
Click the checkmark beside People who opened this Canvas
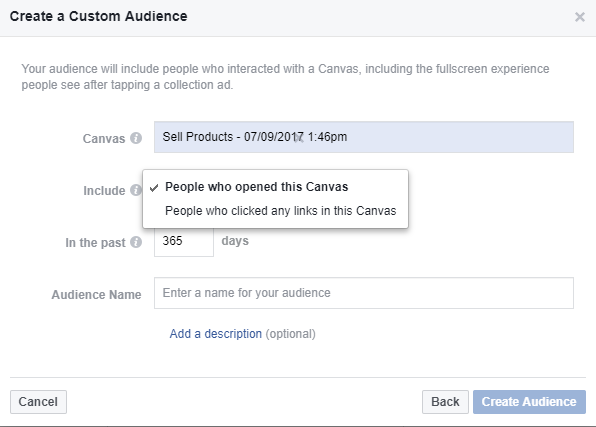(154, 188)
